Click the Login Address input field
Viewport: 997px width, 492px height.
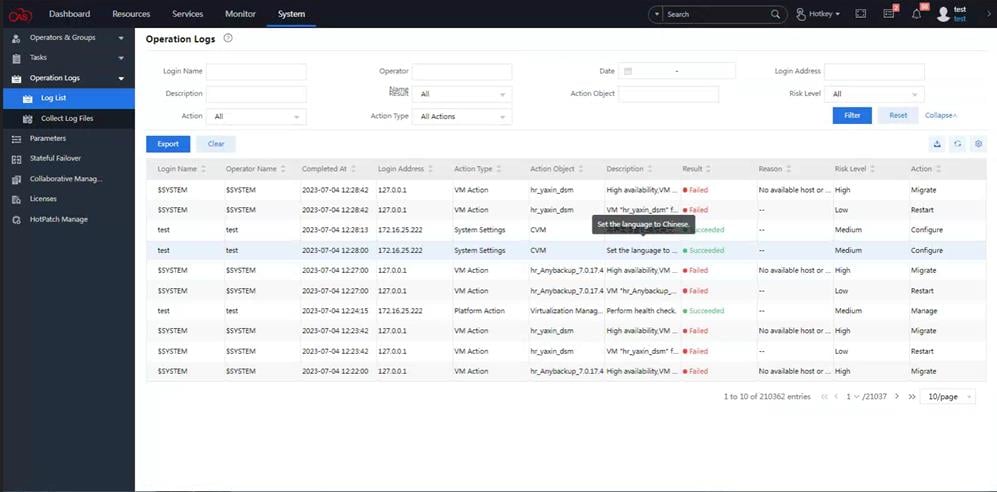tap(874, 71)
